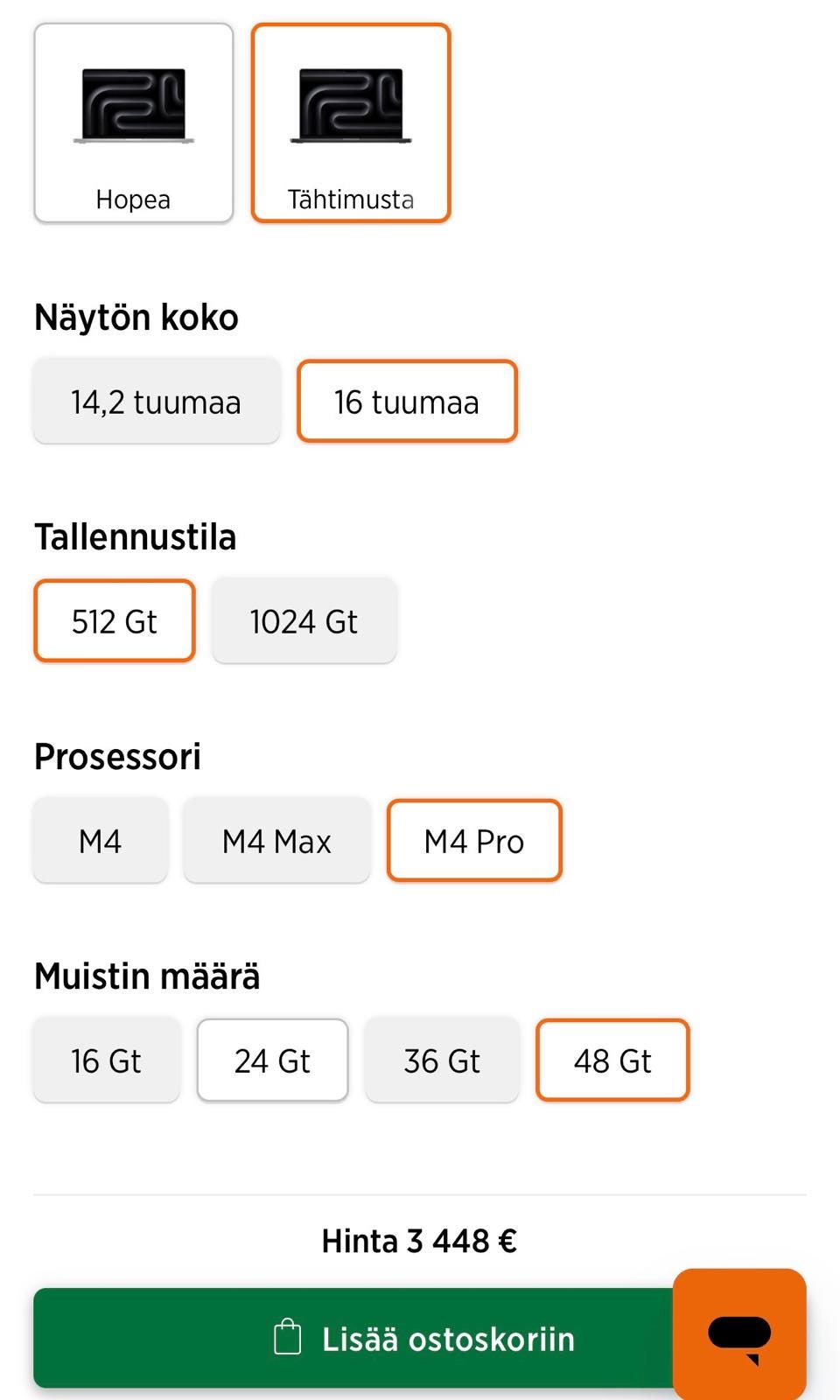This screenshot has width=840, height=1400.
Task: Click the Hopea laptop image
Action: [133, 103]
